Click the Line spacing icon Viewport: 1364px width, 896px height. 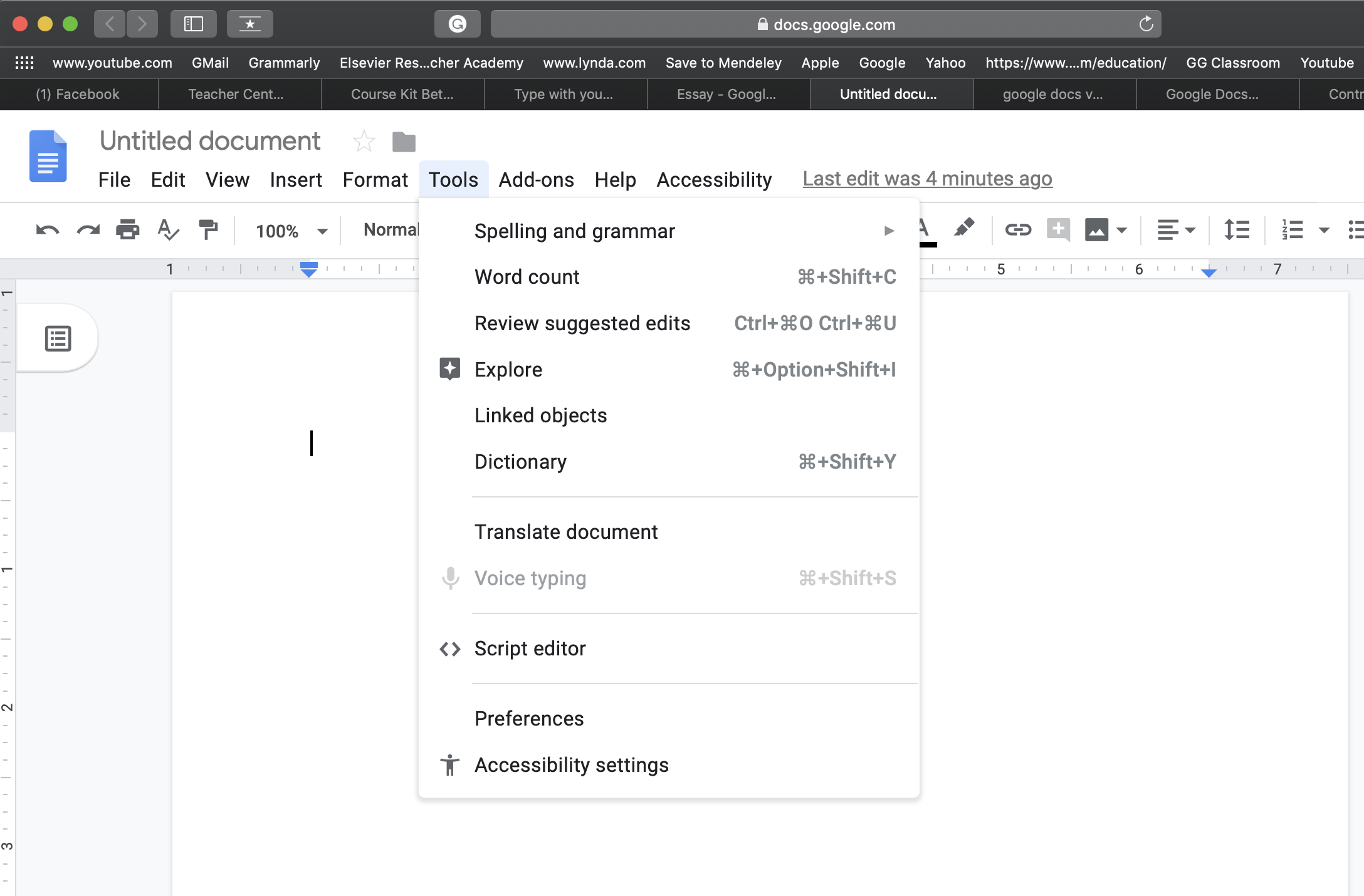(1237, 229)
